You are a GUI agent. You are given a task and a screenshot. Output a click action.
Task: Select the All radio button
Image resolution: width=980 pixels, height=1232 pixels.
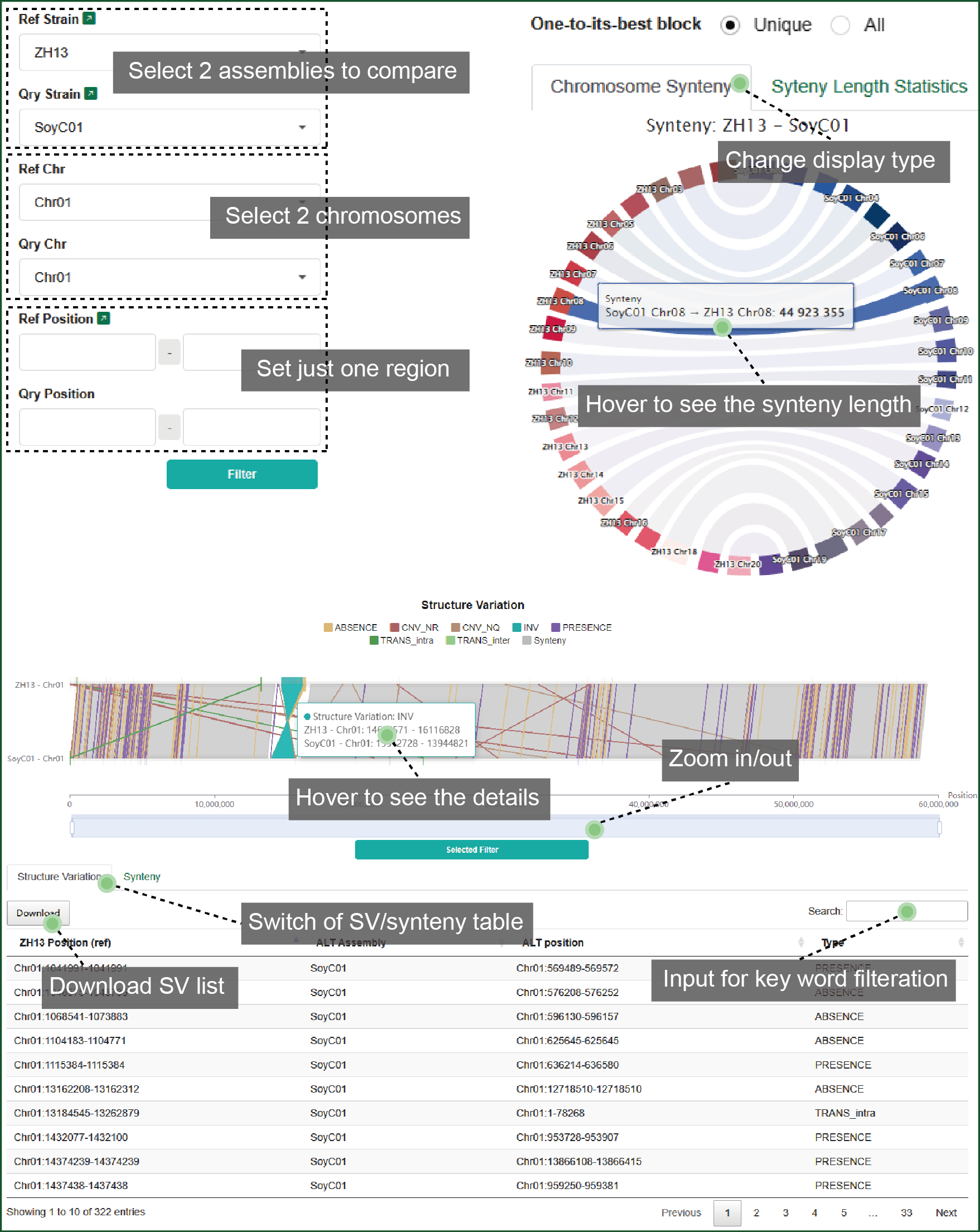coord(840,25)
